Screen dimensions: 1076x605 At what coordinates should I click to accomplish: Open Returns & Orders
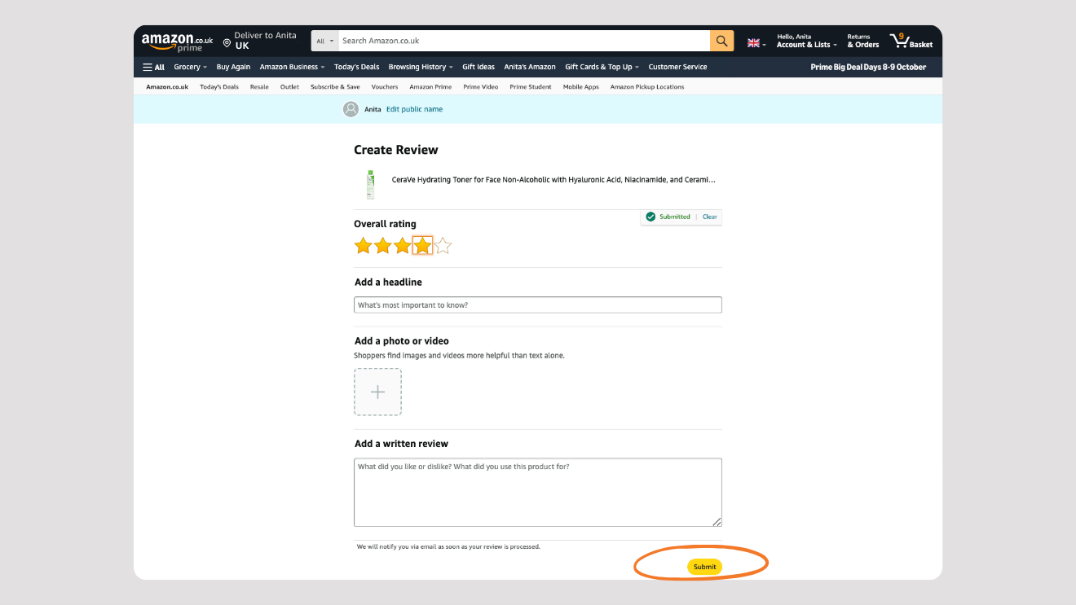pyautogui.click(x=863, y=41)
